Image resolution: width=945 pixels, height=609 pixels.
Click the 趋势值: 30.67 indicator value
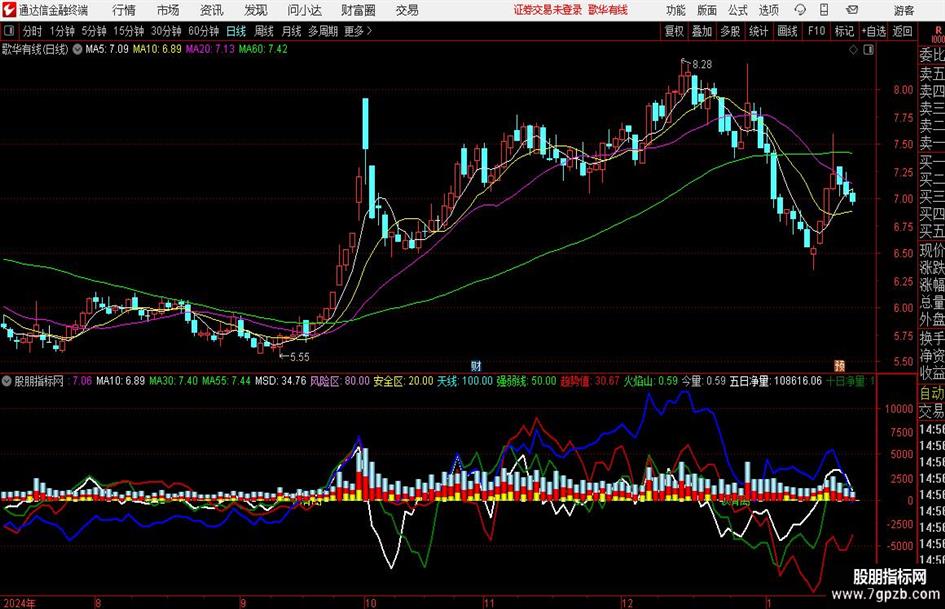(589, 381)
